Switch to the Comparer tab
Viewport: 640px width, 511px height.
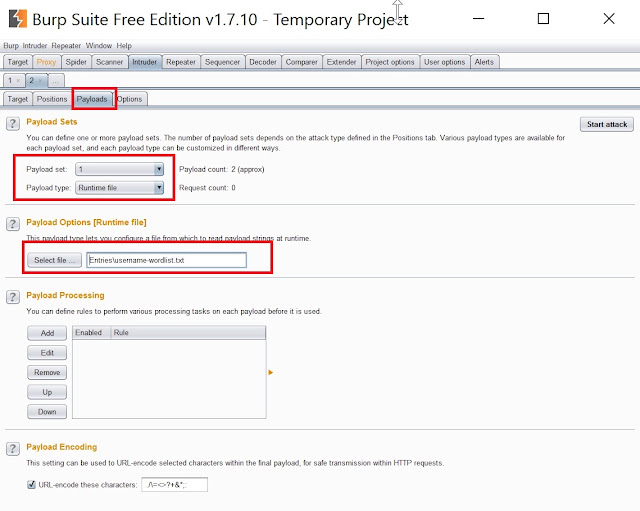click(302, 62)
